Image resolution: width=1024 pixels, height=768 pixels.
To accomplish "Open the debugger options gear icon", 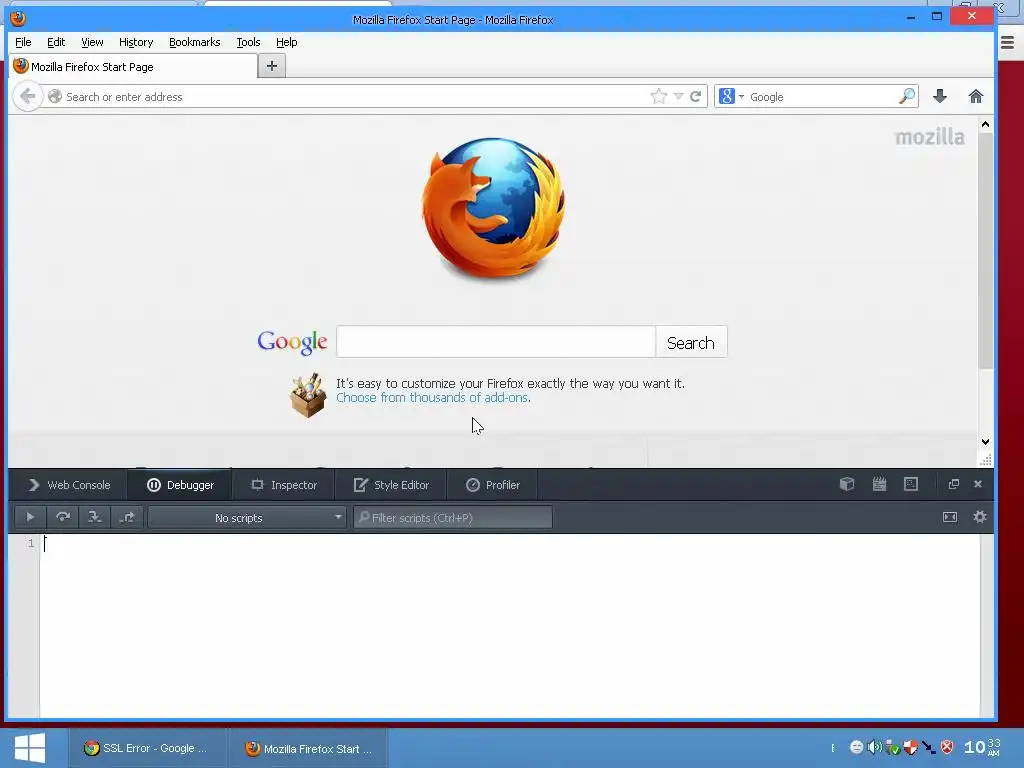I will [x=980, y=517].
